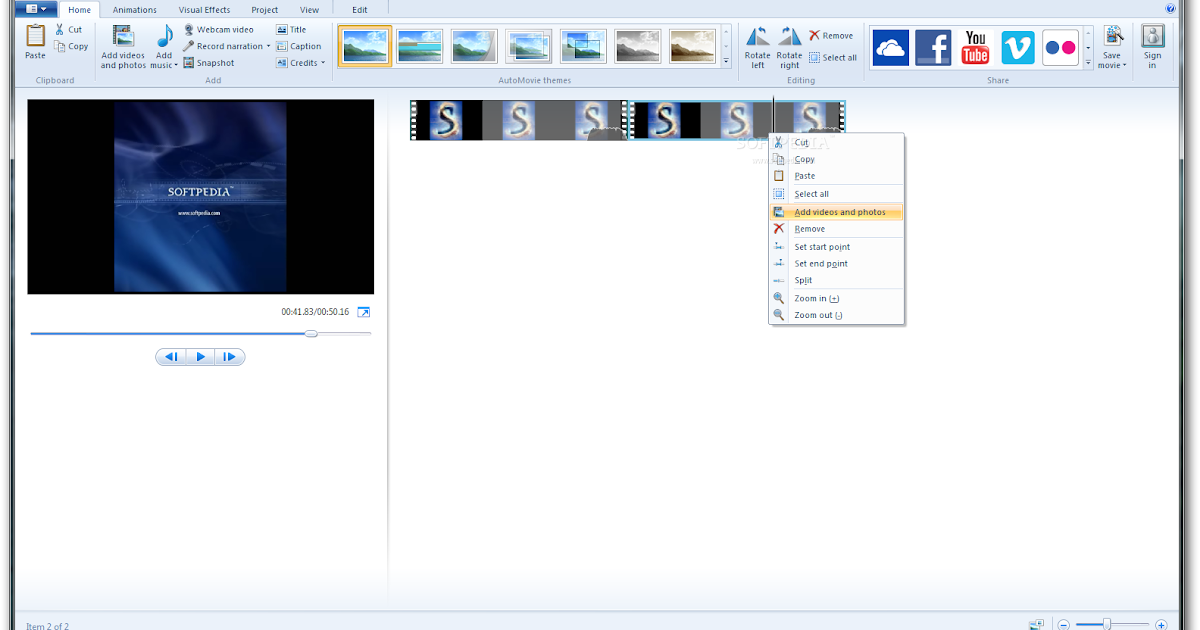This screenshot has height=630, width=1200.
Task: Expand the Share gallery list
Action: pos(1088,63)
